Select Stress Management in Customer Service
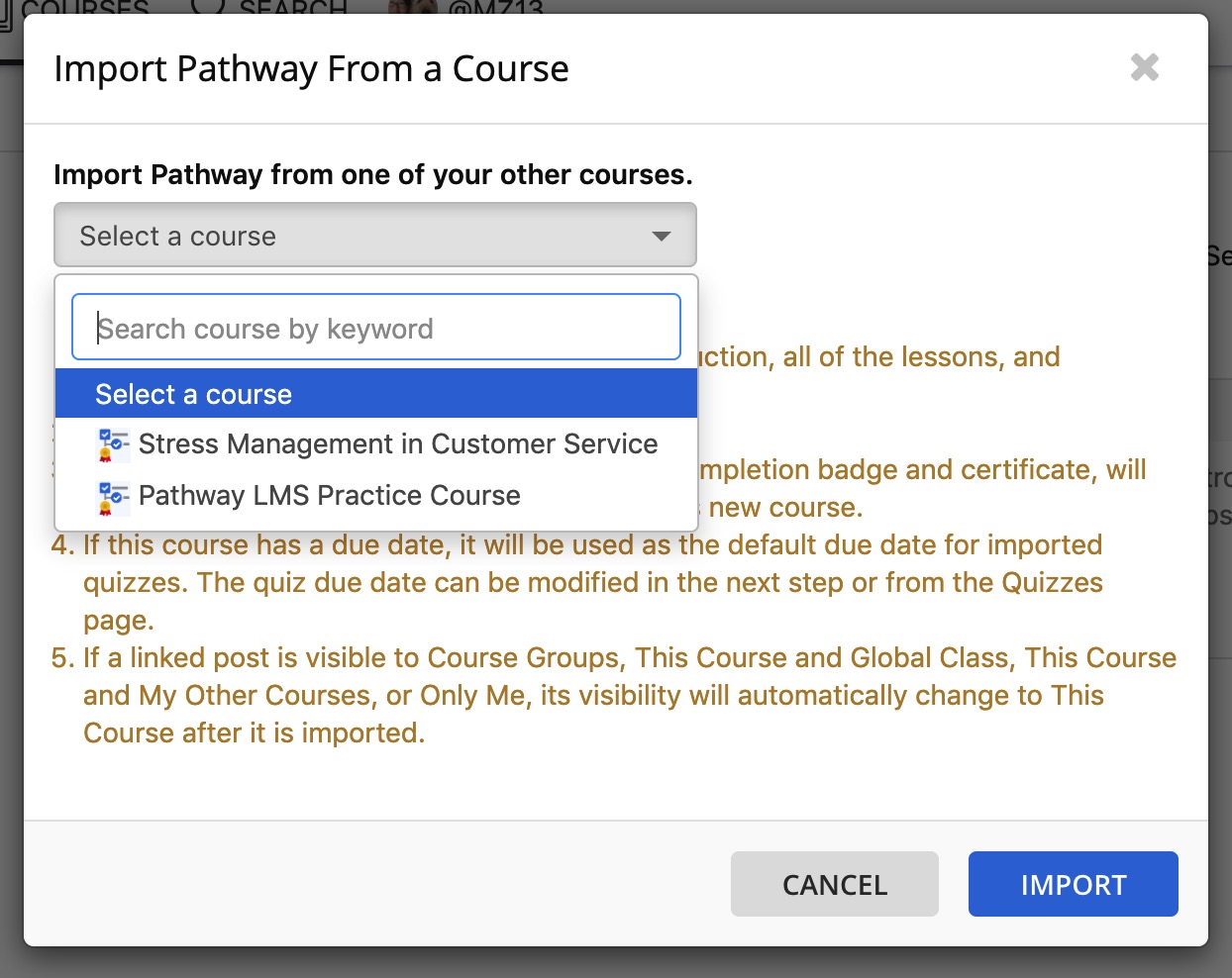 [376, 444]
